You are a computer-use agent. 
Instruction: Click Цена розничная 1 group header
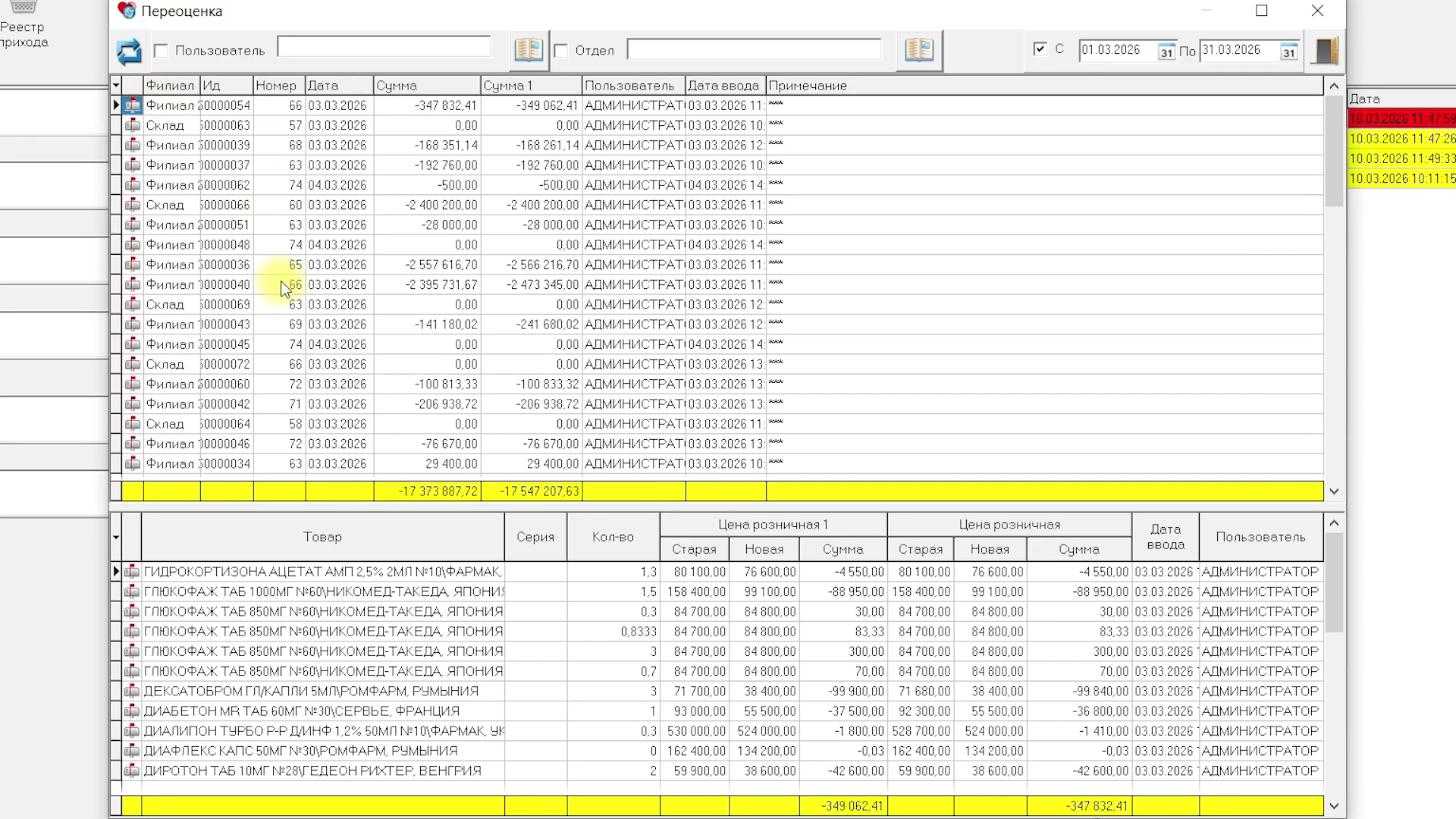point(773,525)
